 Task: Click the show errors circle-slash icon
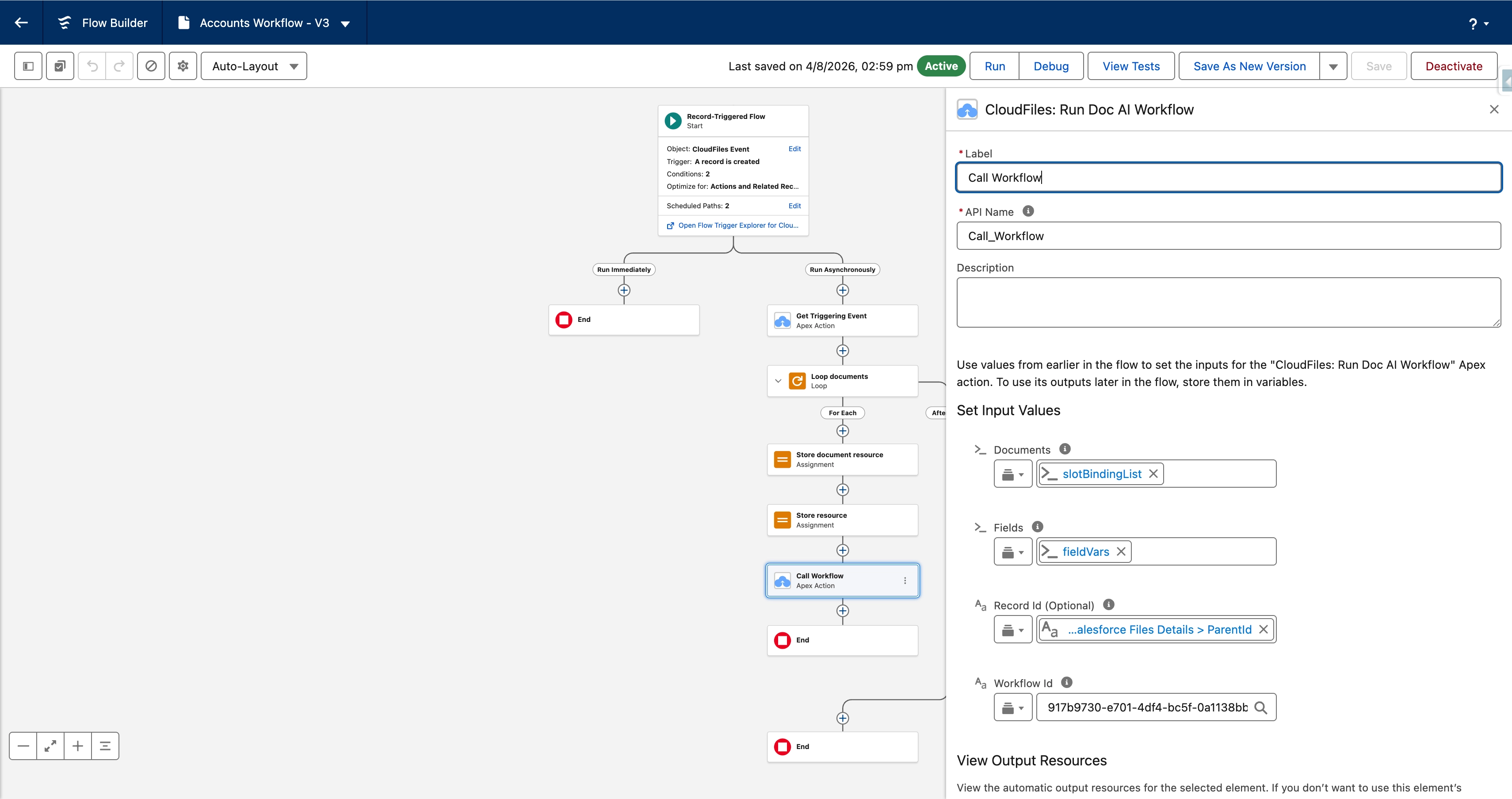151,66
